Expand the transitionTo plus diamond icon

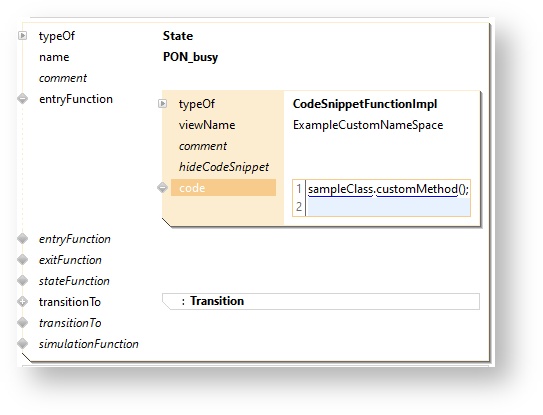23,302
